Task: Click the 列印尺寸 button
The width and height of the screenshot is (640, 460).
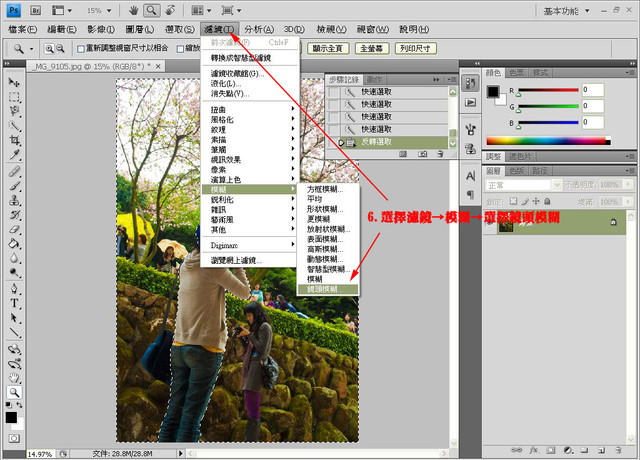Action: click(416, 49)
